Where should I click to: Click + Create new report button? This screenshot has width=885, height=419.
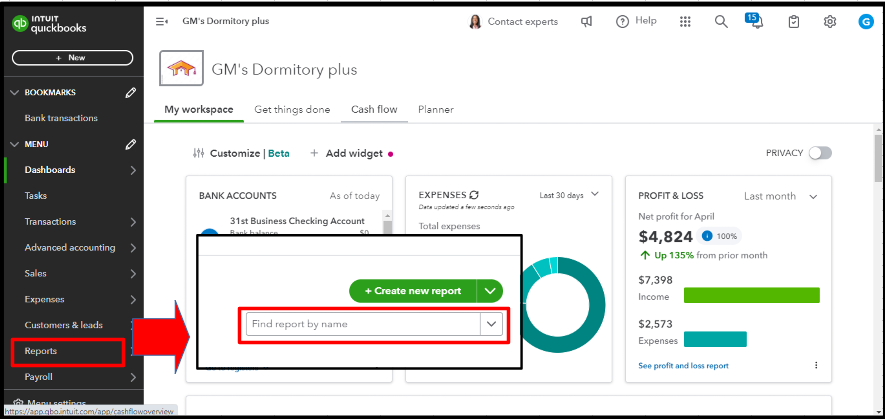pos(413,291)
